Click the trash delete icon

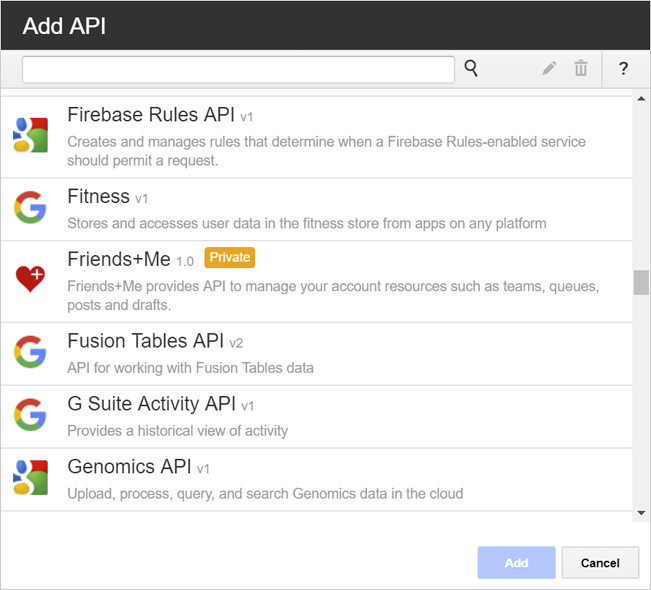point(581,69)
